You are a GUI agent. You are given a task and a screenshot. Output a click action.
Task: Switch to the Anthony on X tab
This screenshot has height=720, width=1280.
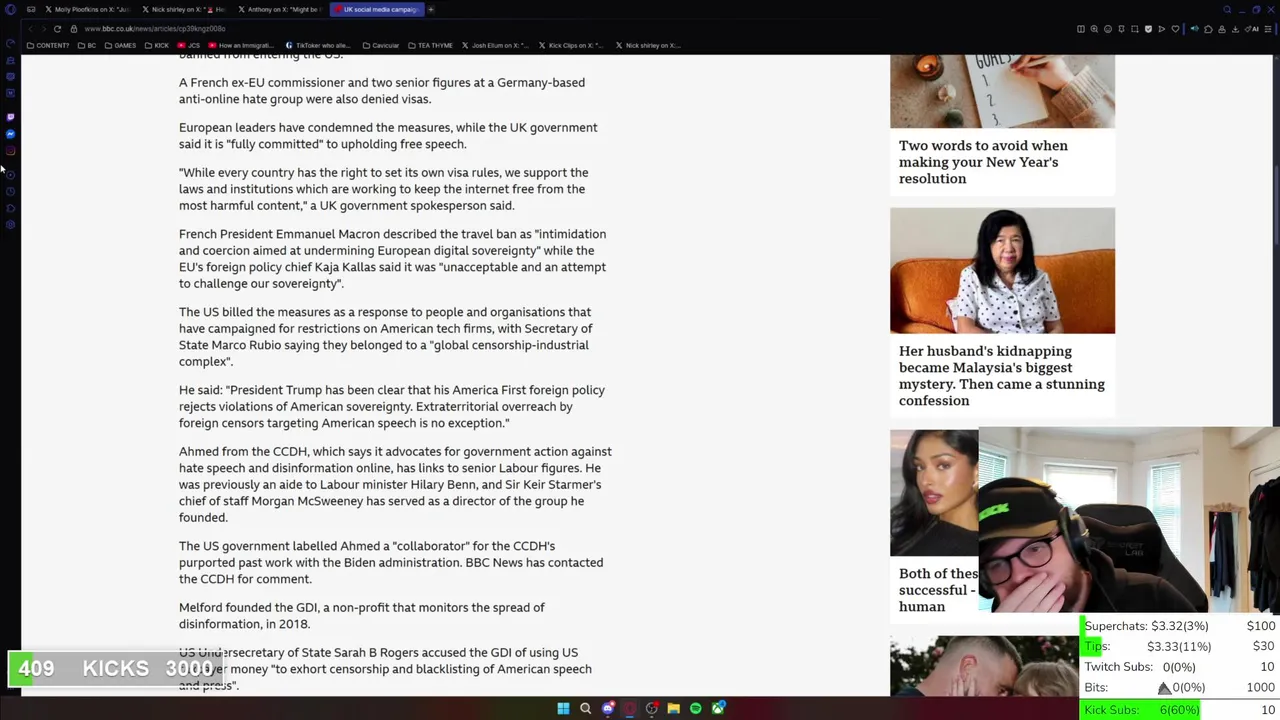[280, 9]
